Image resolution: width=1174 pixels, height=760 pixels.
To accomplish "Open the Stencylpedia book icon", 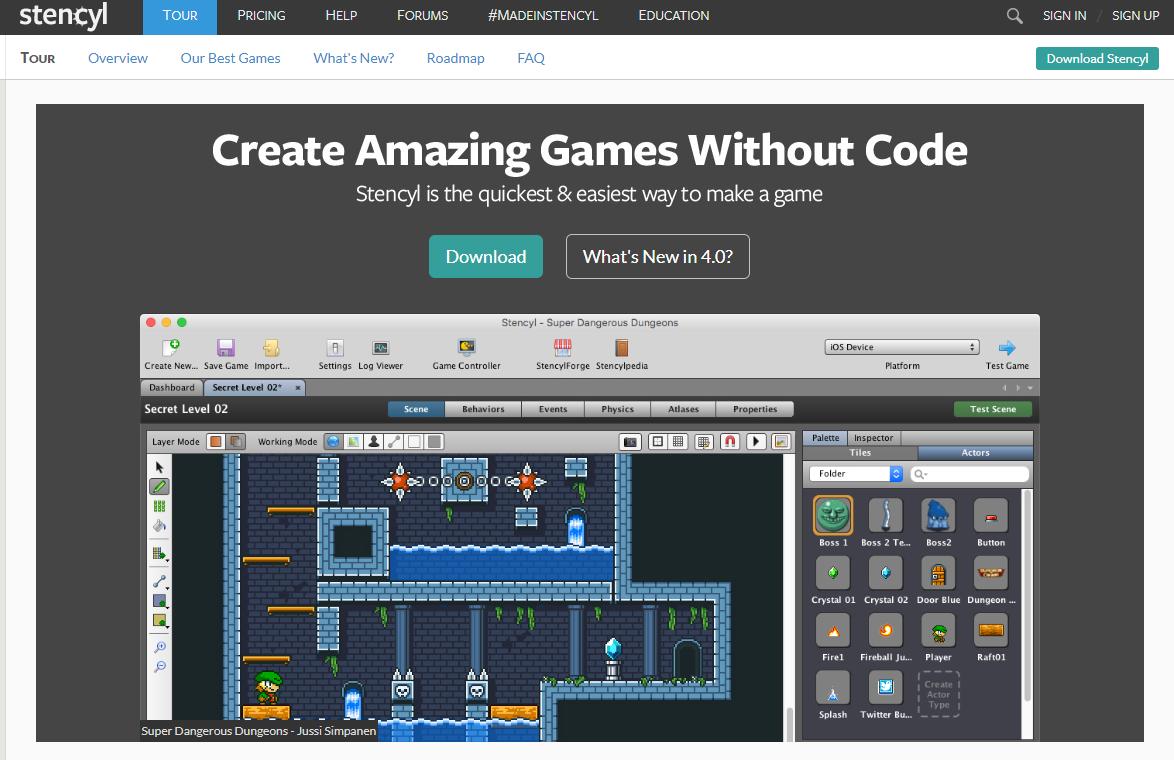I will pos(622,348).
